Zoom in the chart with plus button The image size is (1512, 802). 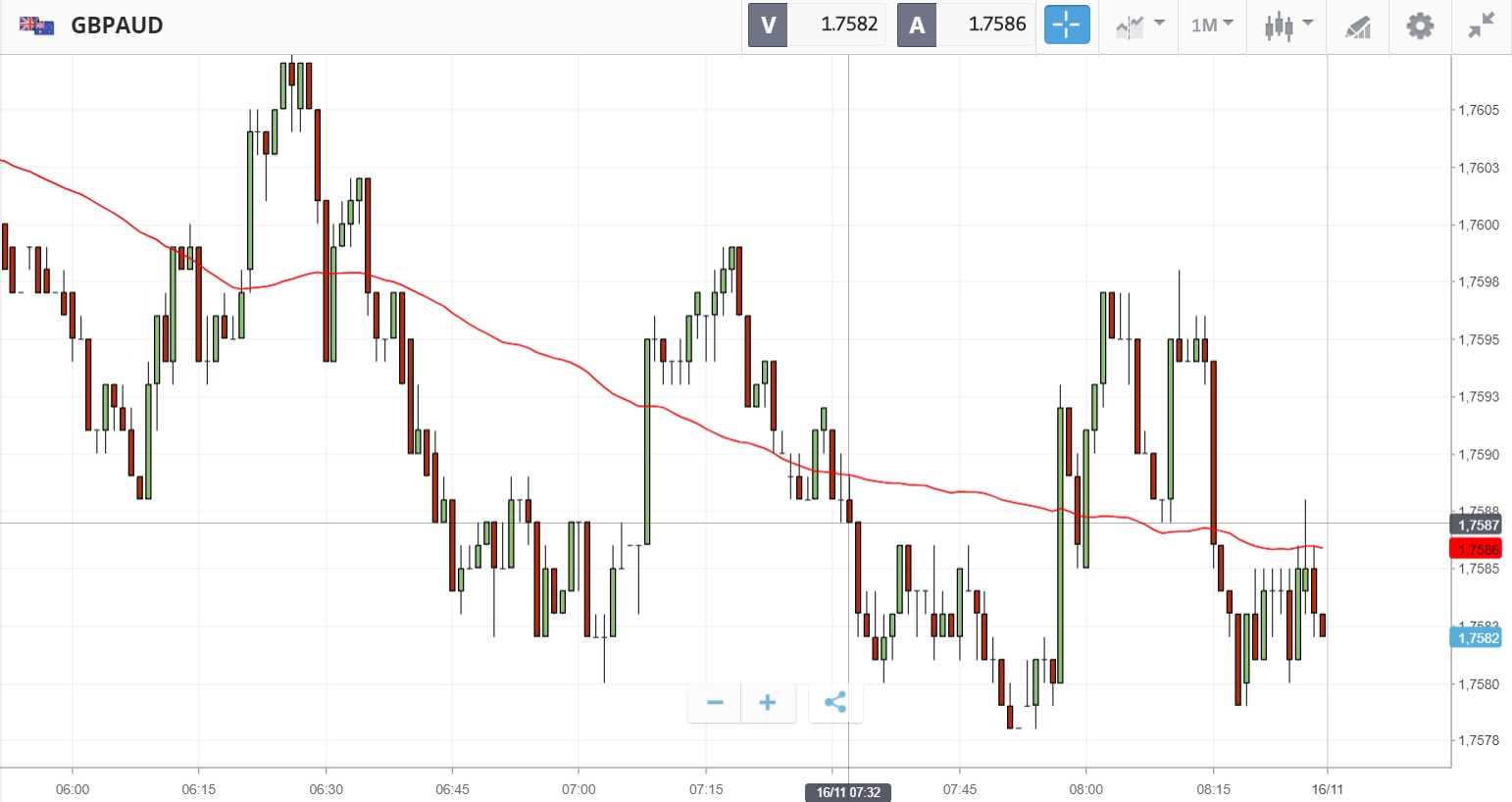(x=768, y=703)
